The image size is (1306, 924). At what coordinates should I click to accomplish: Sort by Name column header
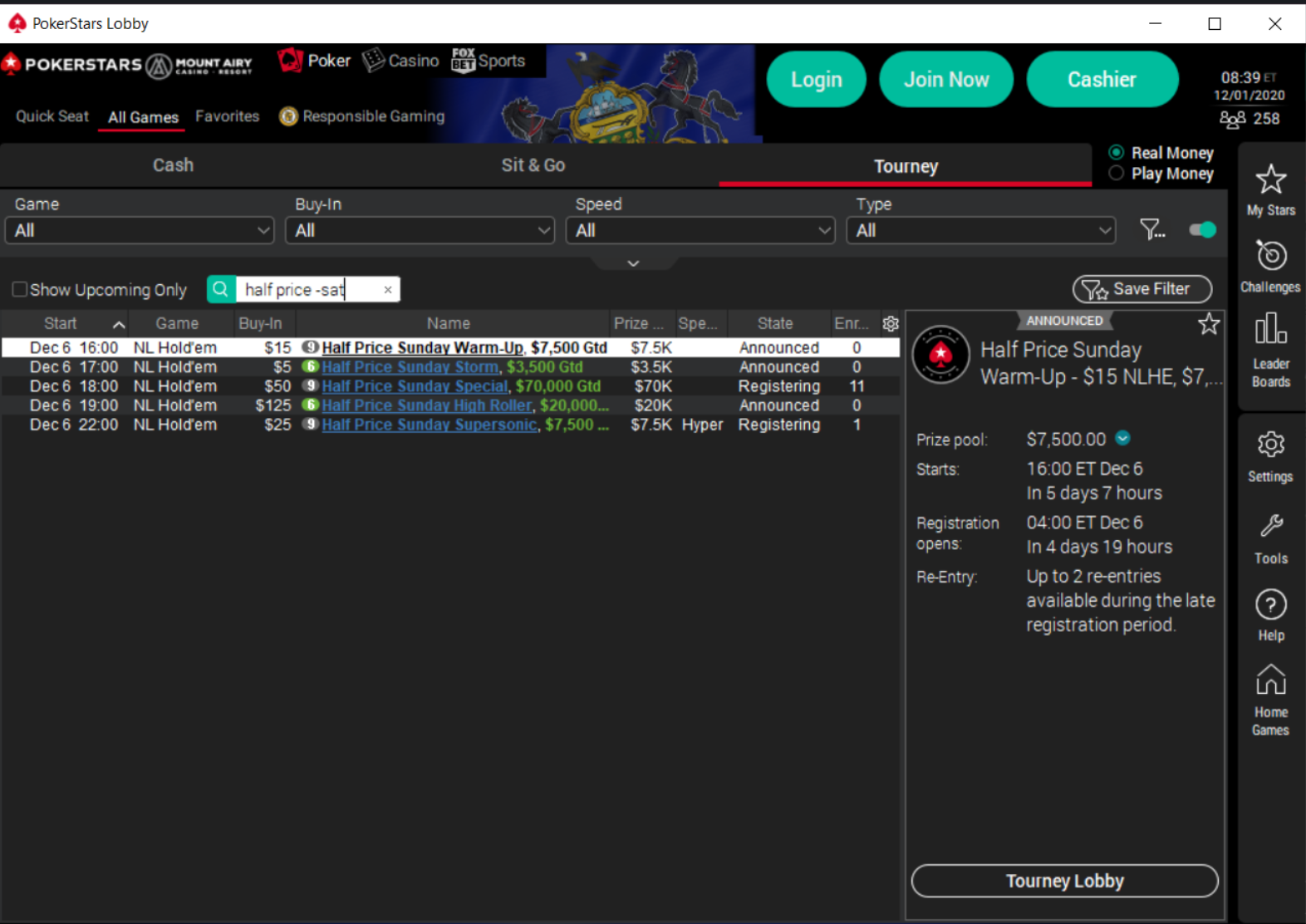coord(449,323)
